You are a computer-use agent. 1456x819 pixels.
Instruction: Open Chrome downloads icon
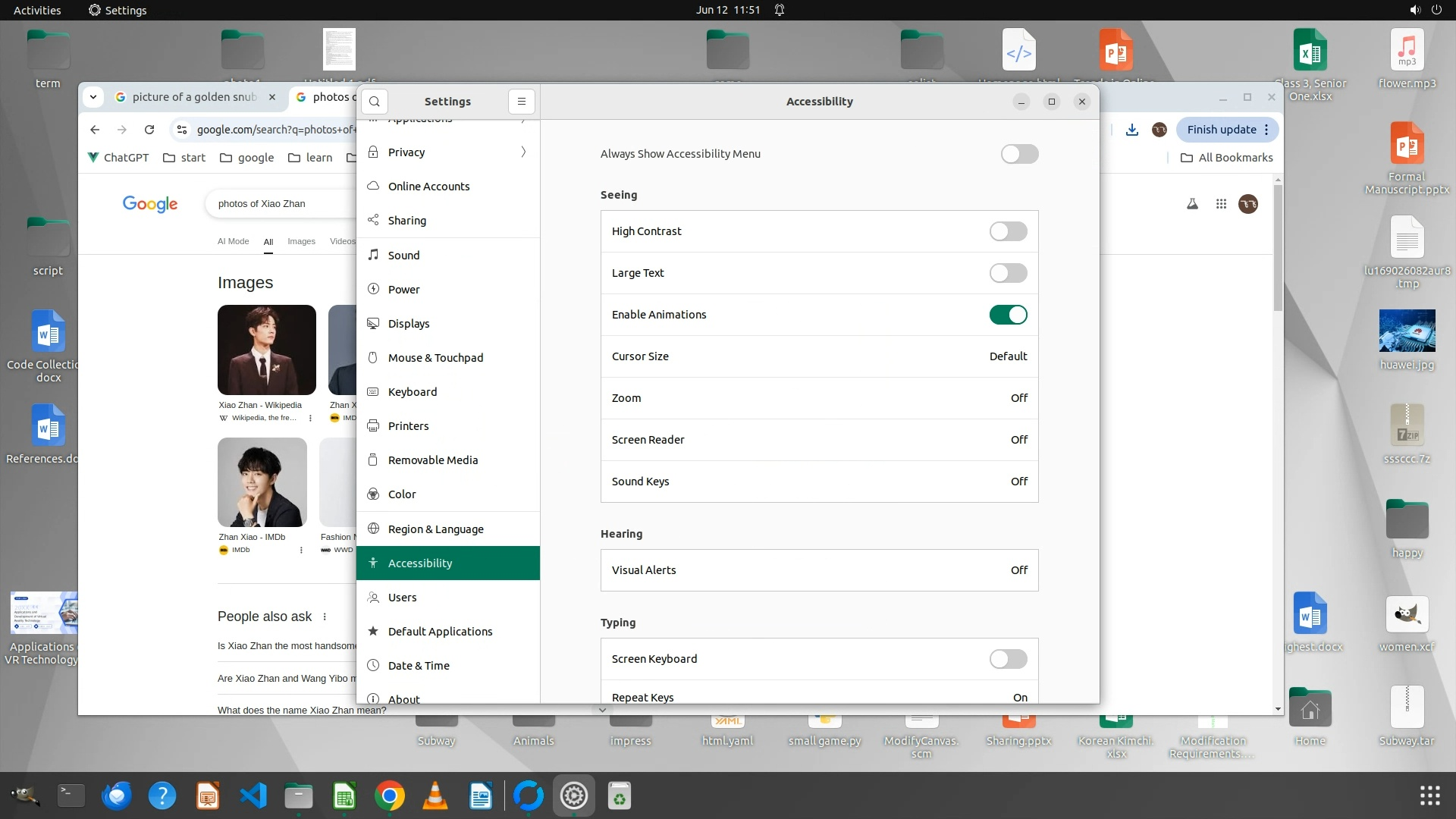pyautogui.click(x=1131, y=130)
